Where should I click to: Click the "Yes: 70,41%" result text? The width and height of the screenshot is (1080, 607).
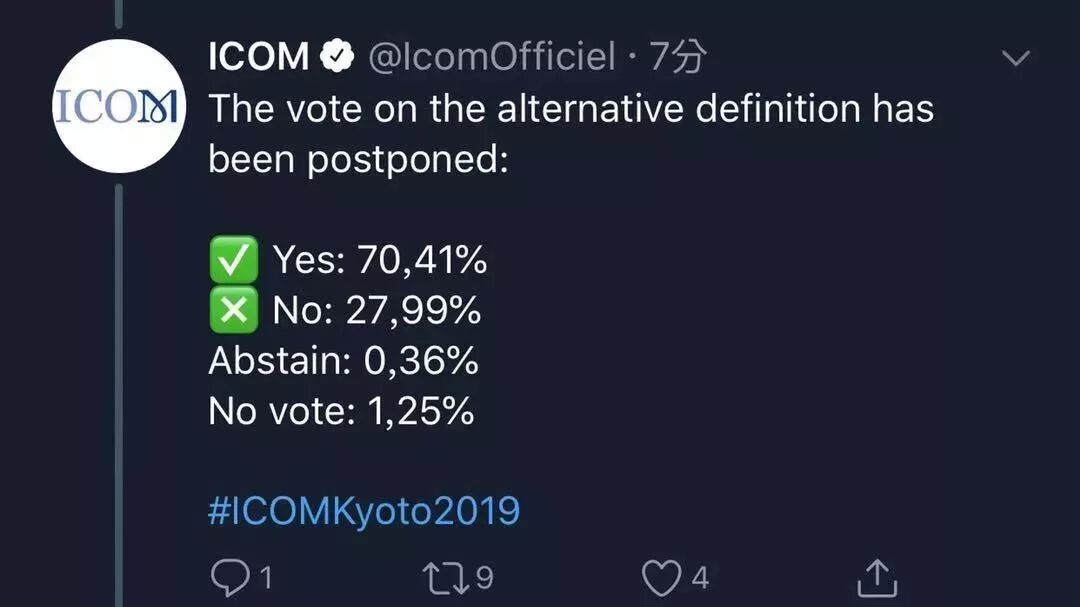pos(380,261)
